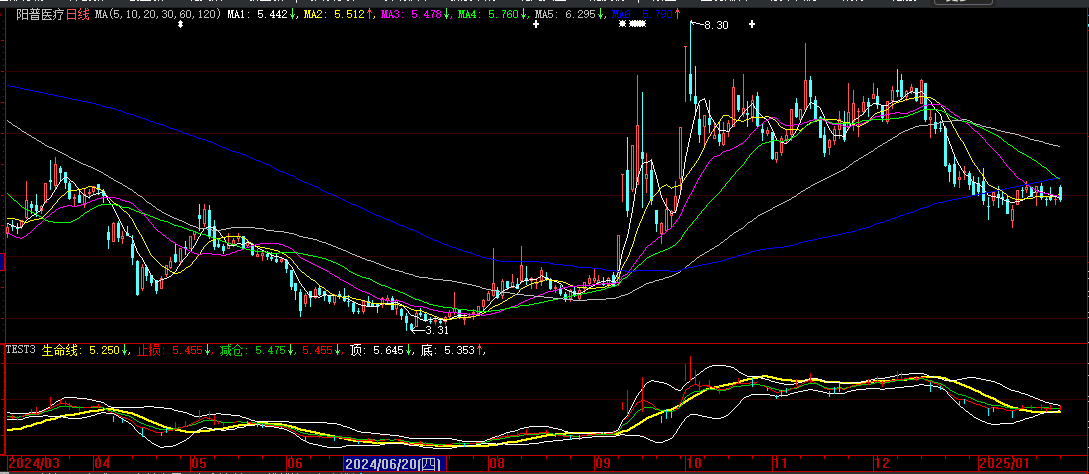Click the highlighted 2024/06/20(四) date label
The height and width of the screenshot is (474, 1089).
(x=395, y=464)
